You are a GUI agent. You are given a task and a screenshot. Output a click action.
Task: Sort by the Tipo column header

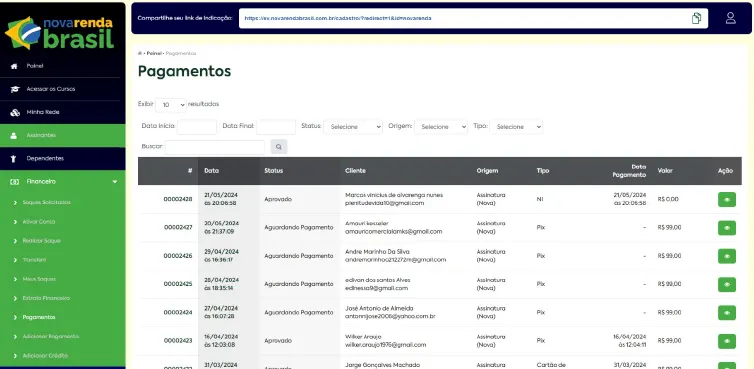coord(543,171)
